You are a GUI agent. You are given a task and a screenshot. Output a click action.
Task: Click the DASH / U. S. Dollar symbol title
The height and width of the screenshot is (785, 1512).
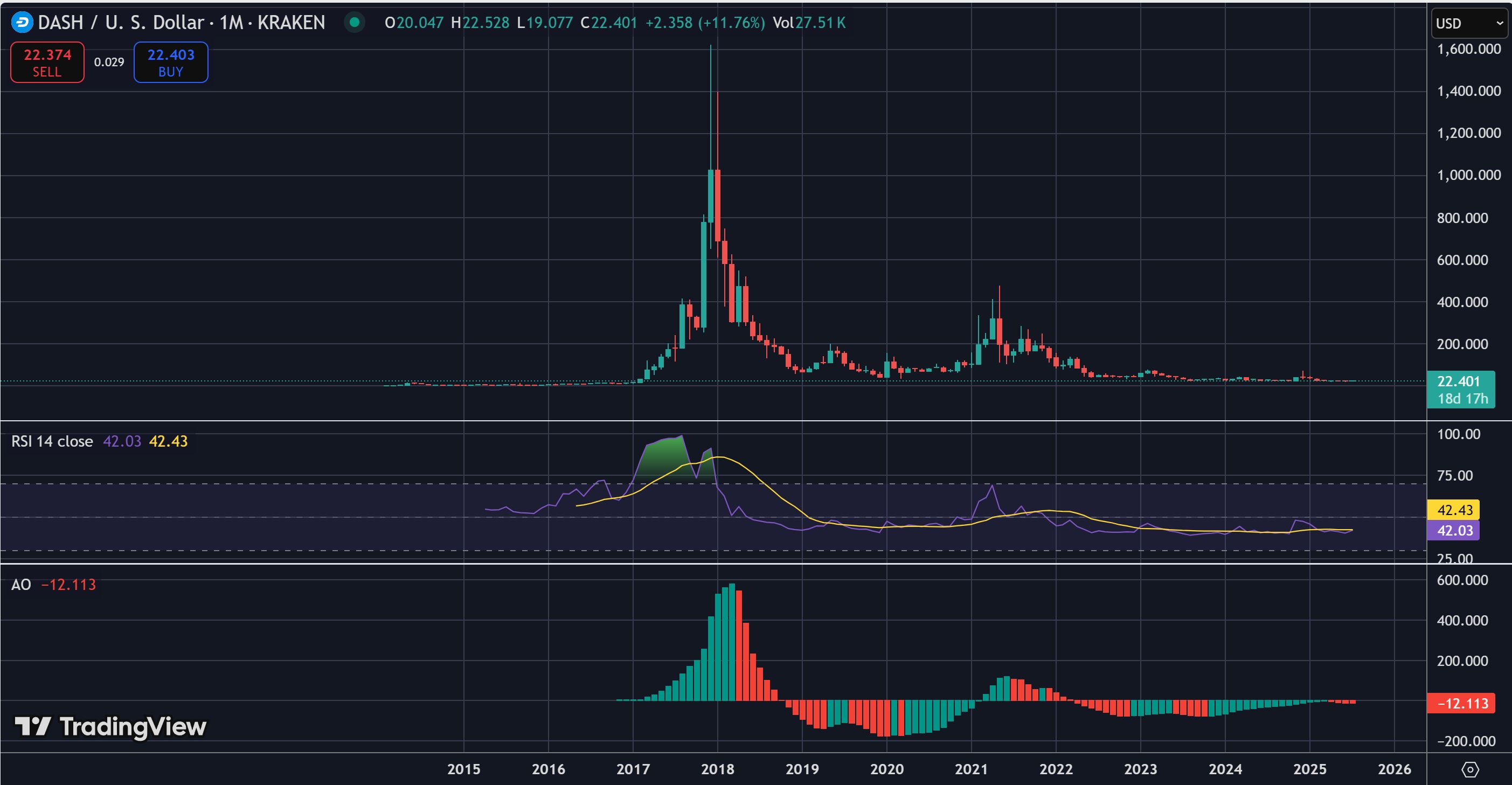(x=182, y=22)
